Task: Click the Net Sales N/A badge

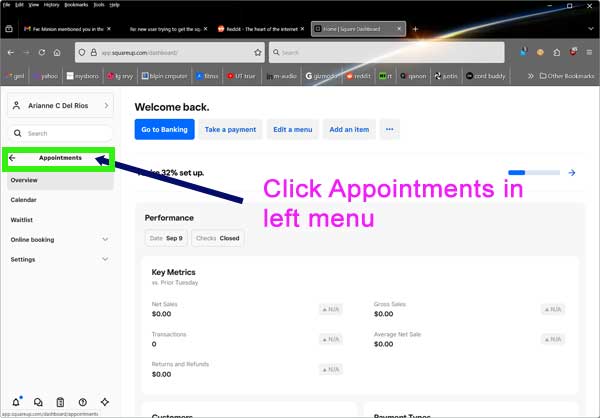Action: [x=331, y=309]
